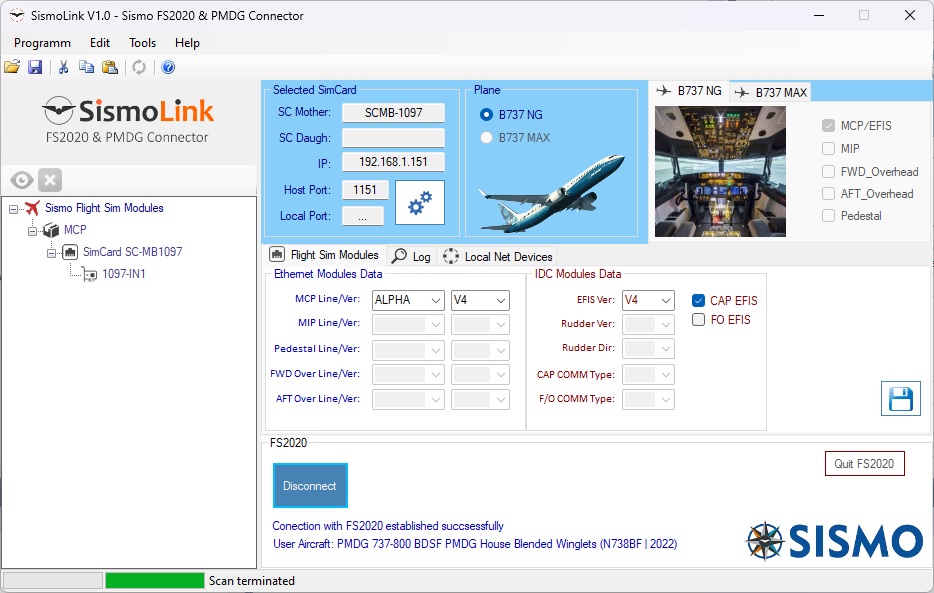The height and width of the screenshot is (593, 934).
Task: Save module data with the large floppy icon
Action: [901, 398]
